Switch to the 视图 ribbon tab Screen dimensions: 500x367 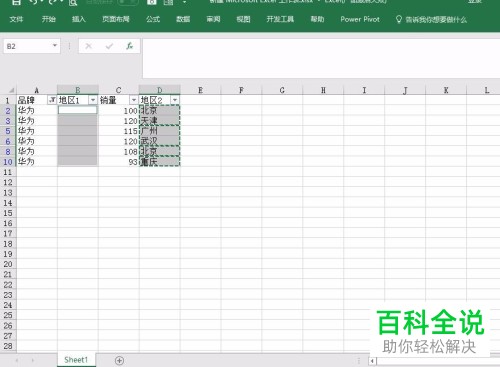pos(243,19)
